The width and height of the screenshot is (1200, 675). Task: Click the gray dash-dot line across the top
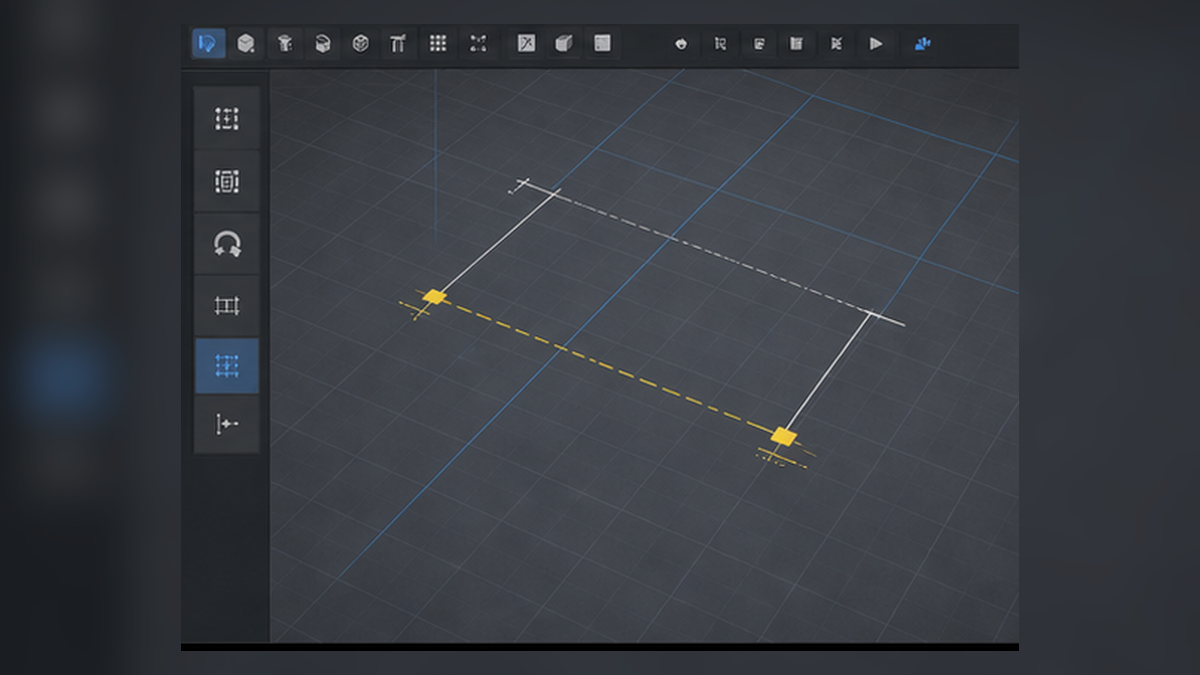click(x=712, y=252)
